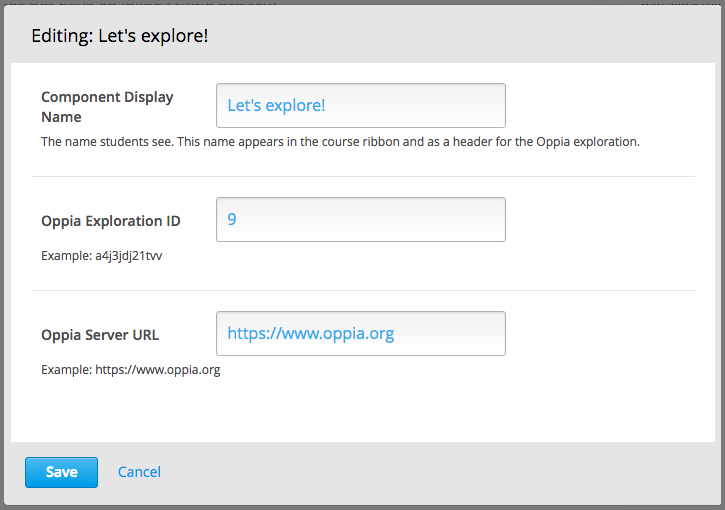
Task: Click the "Example: https://www.oppia.org" hint text
Action: click(130, 370)
